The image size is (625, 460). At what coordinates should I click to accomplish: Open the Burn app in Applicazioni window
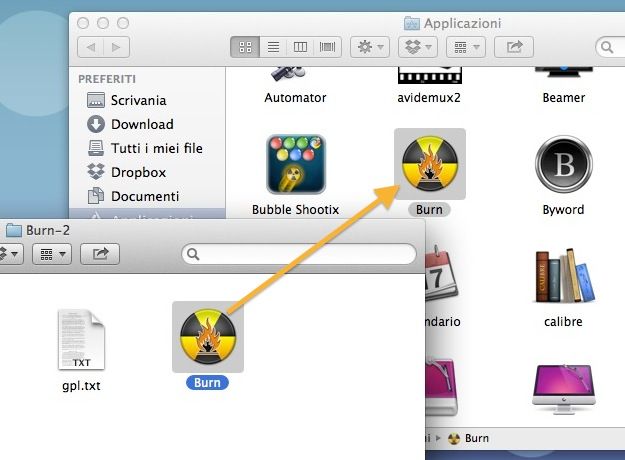(430, 164)
